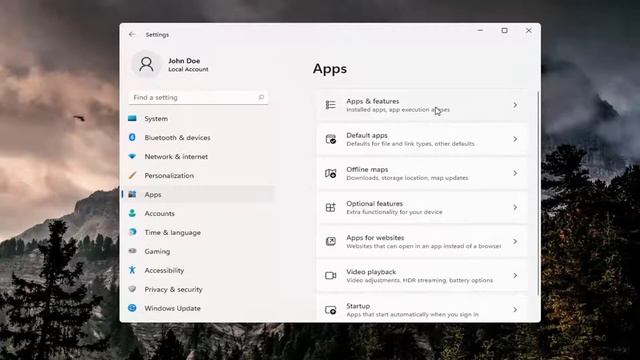Viewport: 640px width, 360px height.
Task: Click the Apps for websites icon
Action: click(x=331, y=242)
